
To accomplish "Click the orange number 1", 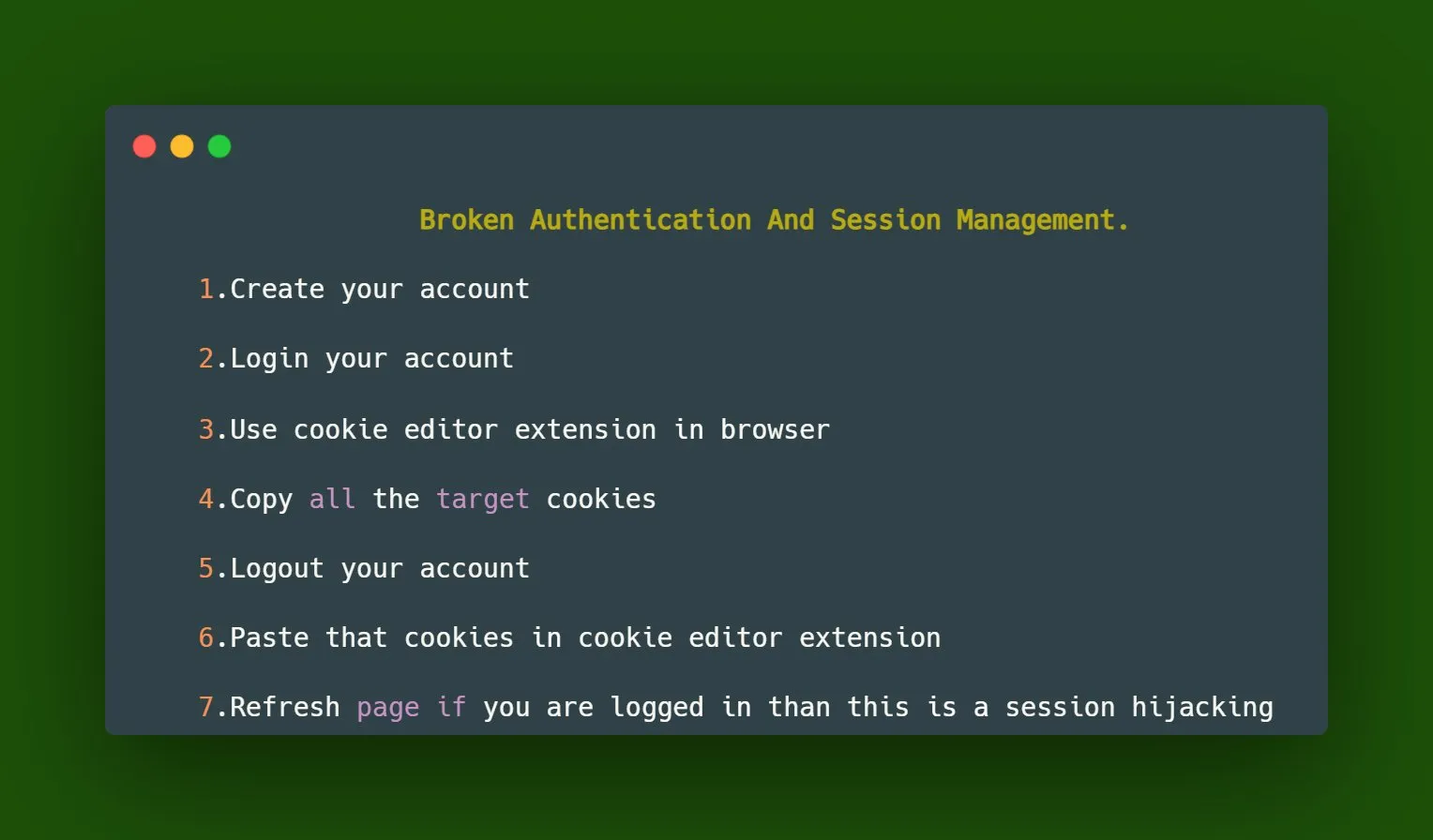I will (x=206, y=290).
